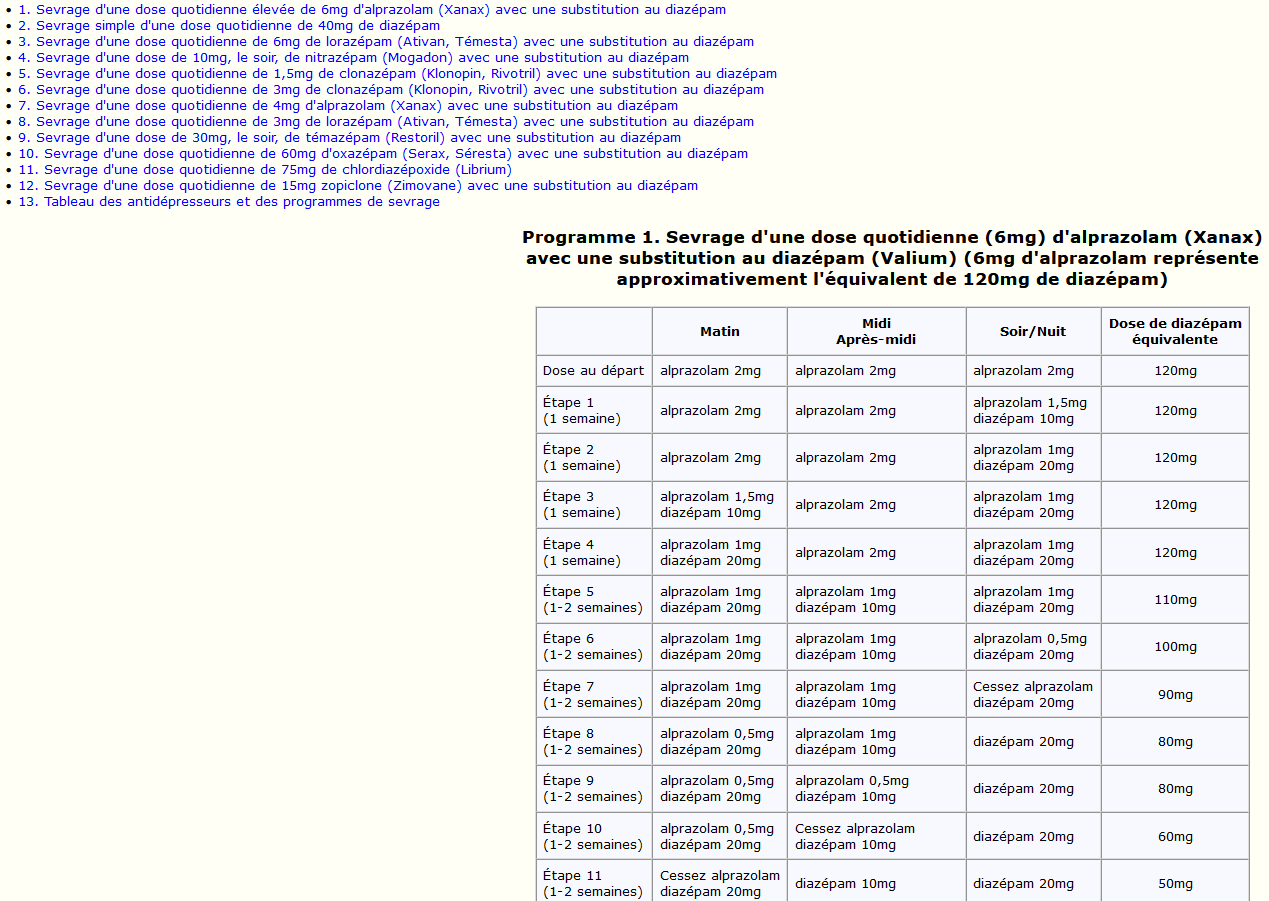Click the Étape 8 row label

coord(593,741)
